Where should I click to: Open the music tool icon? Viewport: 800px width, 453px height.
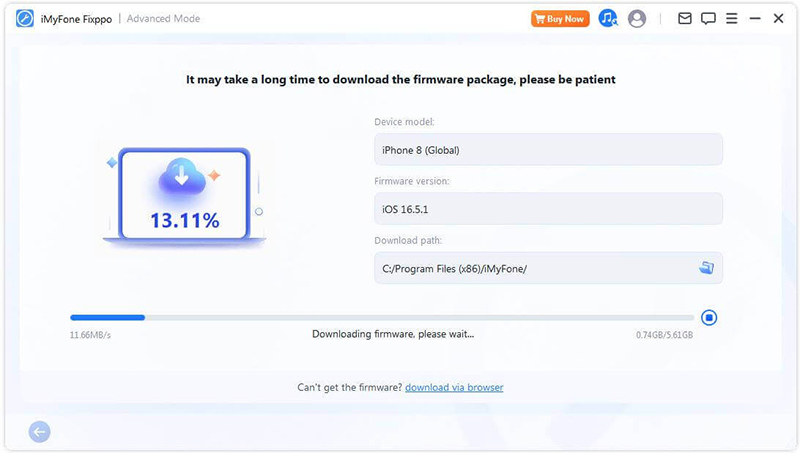608,18
